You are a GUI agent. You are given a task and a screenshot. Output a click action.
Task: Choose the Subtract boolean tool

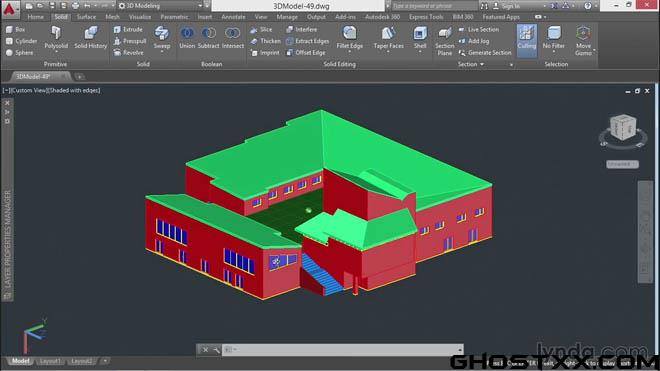click(x=209, y=37)
